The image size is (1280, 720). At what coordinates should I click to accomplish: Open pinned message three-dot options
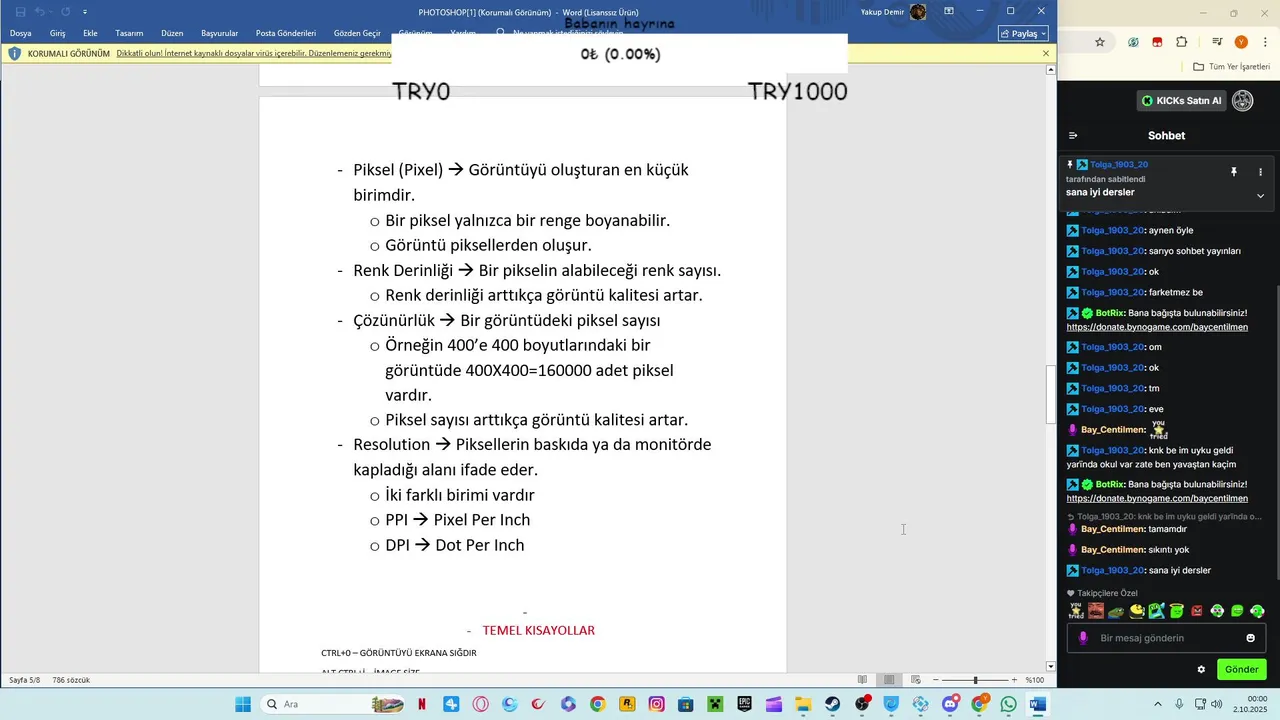pyautogui.click(x=1260, y=172)
